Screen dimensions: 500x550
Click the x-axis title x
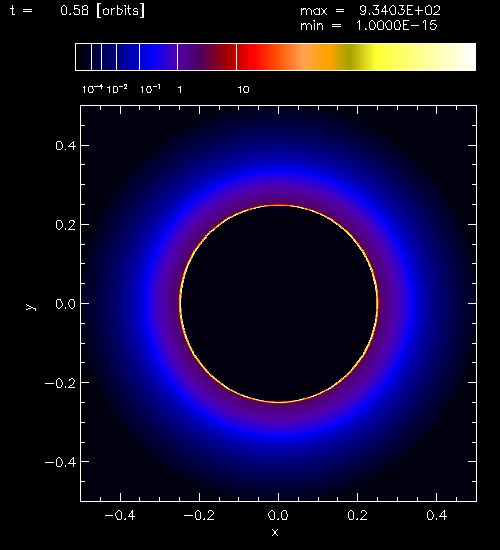tap(275, 533)
